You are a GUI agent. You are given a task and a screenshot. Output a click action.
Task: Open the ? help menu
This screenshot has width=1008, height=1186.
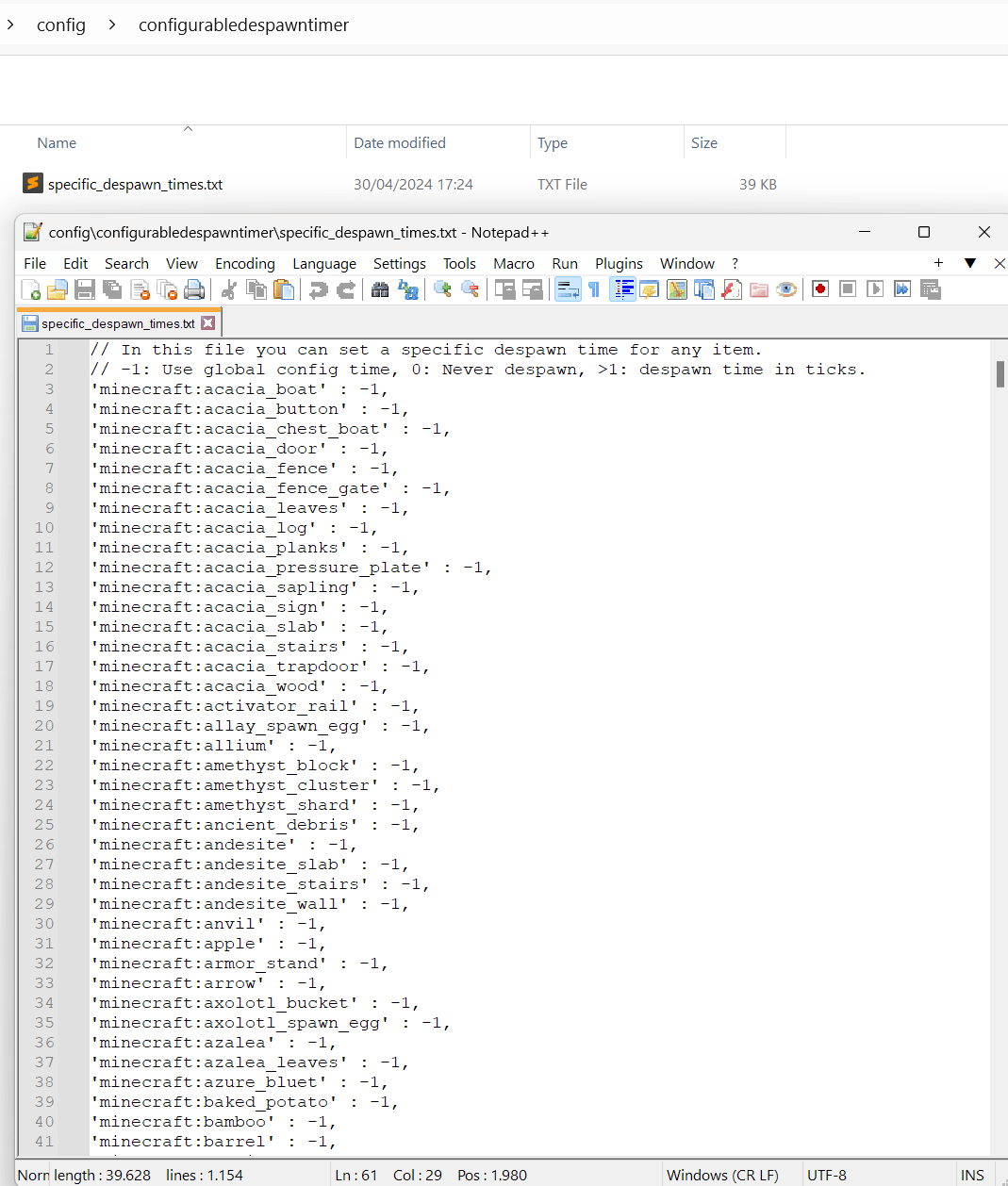tap(735, 264)
